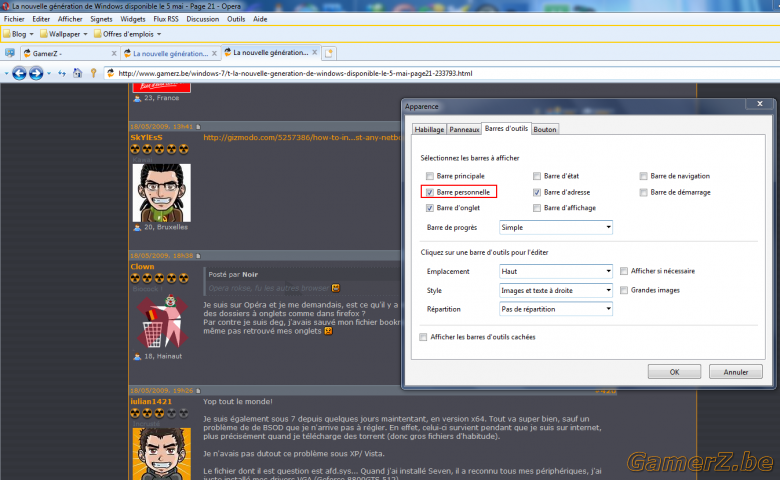Screen dimensions: 780x480
Task: Open the Signets menu
Action: click(x=101, y=19)
